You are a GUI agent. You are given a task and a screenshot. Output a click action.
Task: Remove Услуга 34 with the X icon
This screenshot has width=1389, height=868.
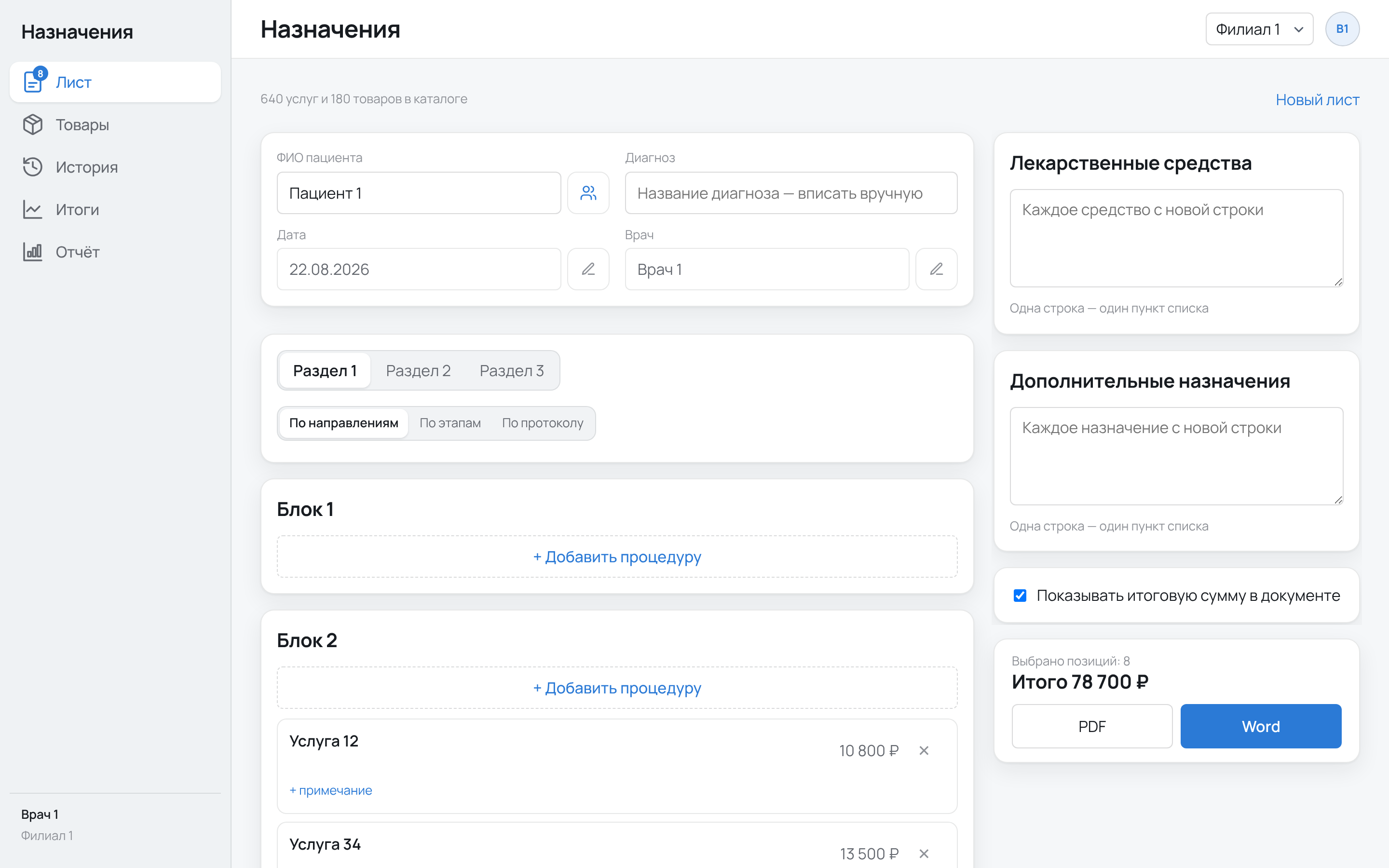tap(924, 854)
